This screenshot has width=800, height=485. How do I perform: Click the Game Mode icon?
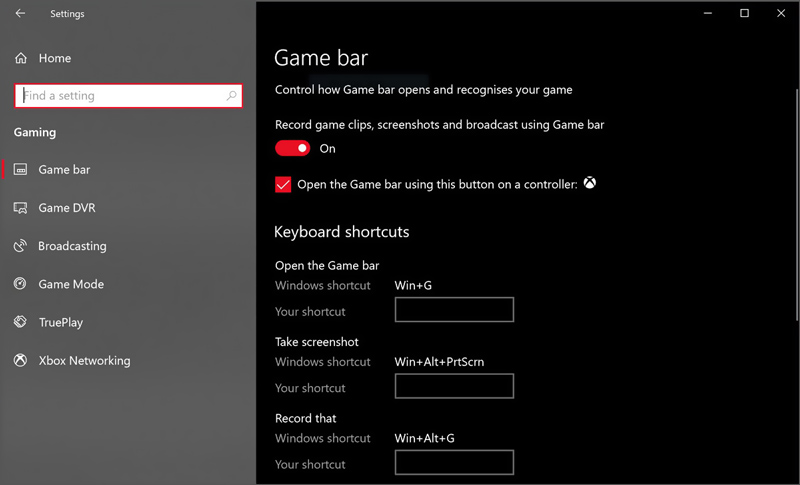(x=21, y=284)
